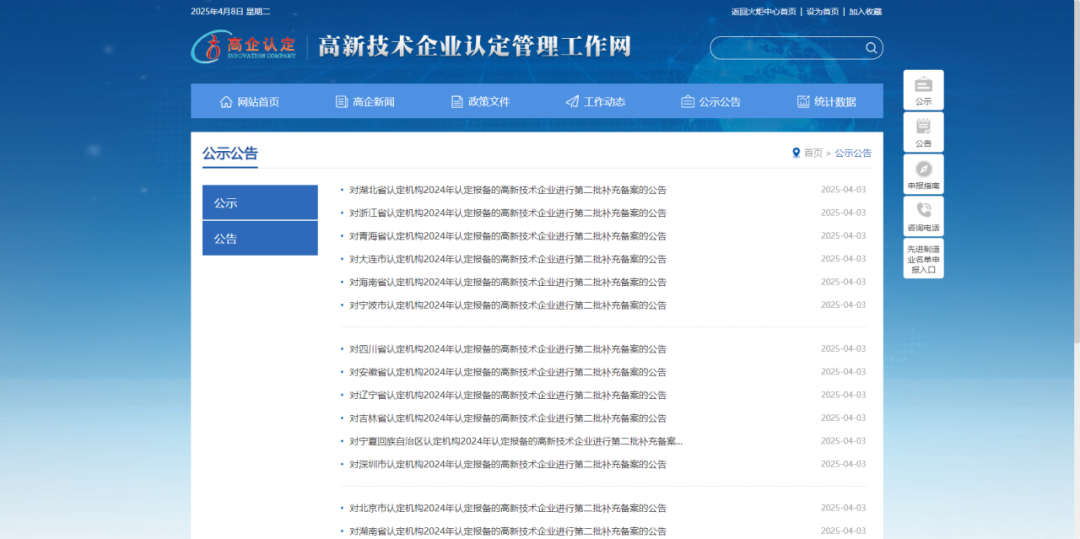Click the 加入收藏 link

(865, 12)
